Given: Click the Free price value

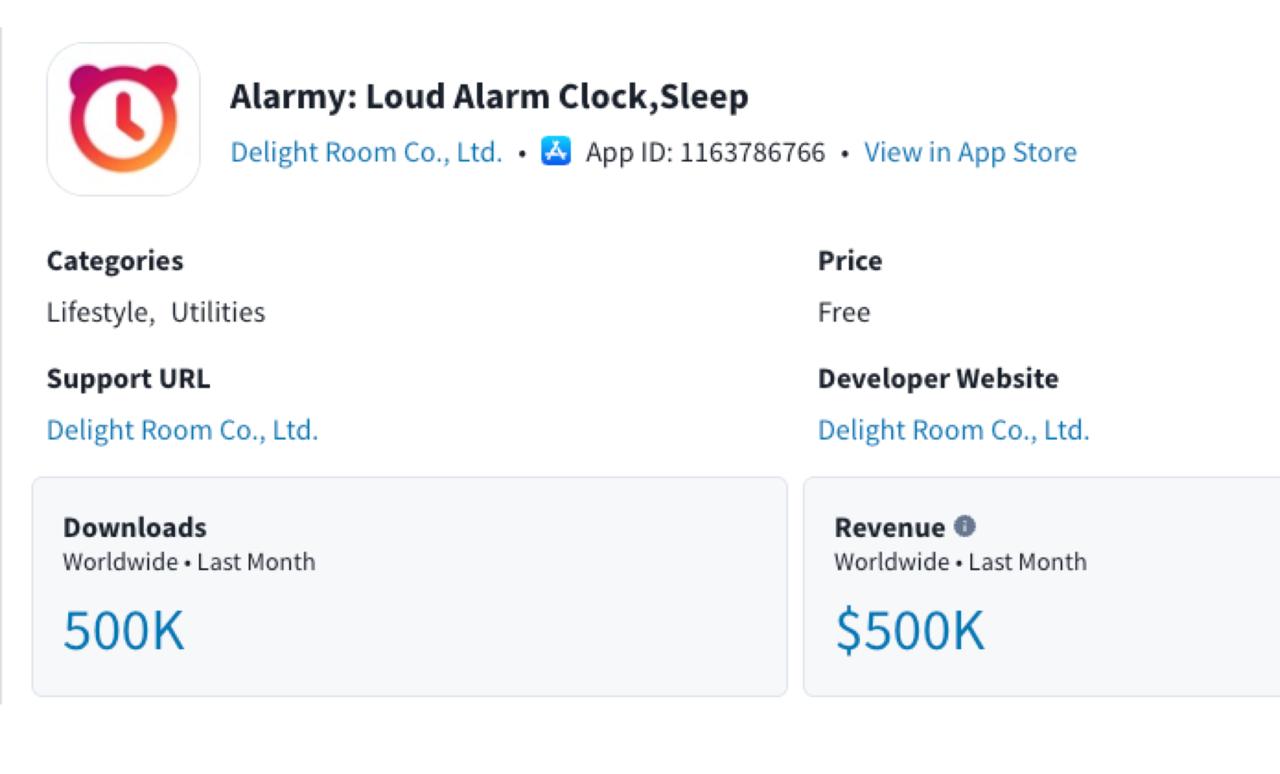Looking at the screenshot, I should (x=844, y=312).
